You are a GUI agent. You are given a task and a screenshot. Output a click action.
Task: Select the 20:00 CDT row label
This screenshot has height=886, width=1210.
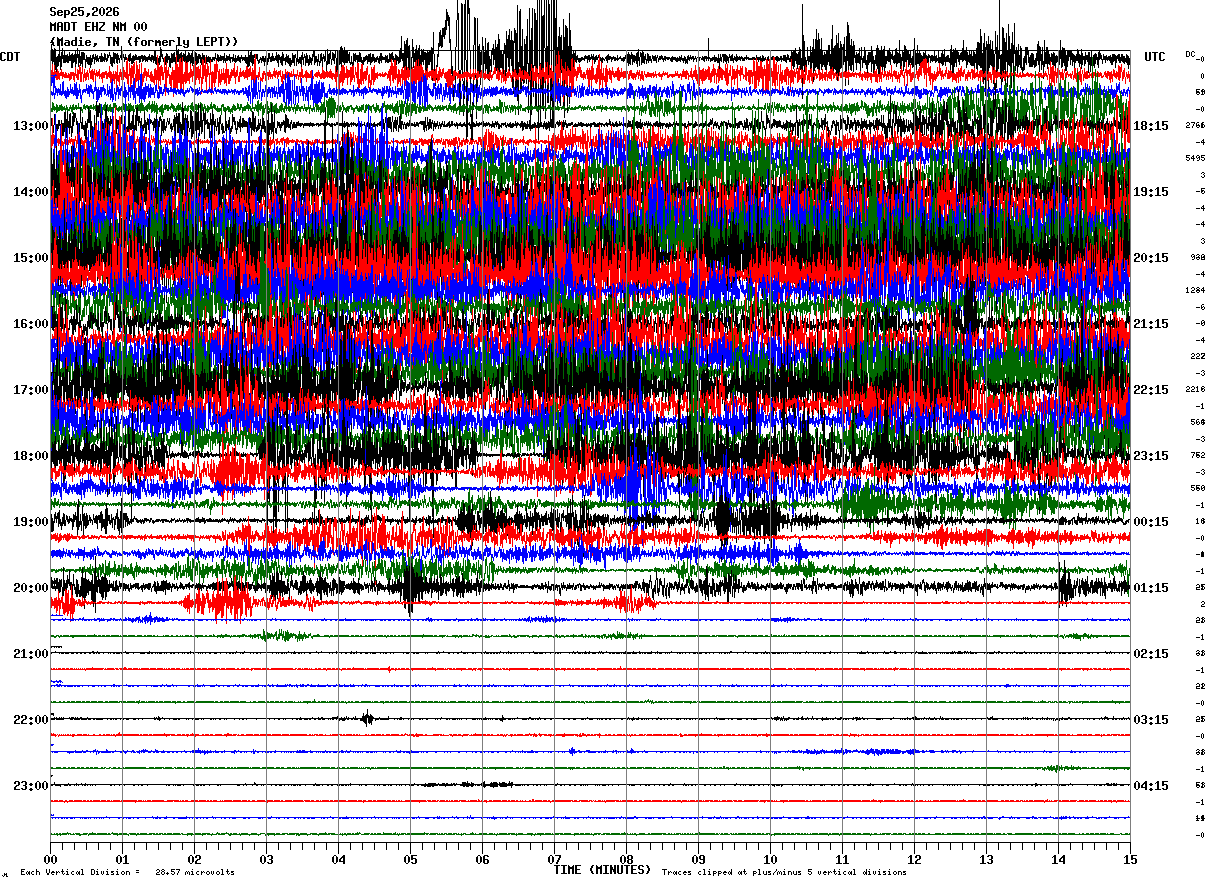[31, 587]
